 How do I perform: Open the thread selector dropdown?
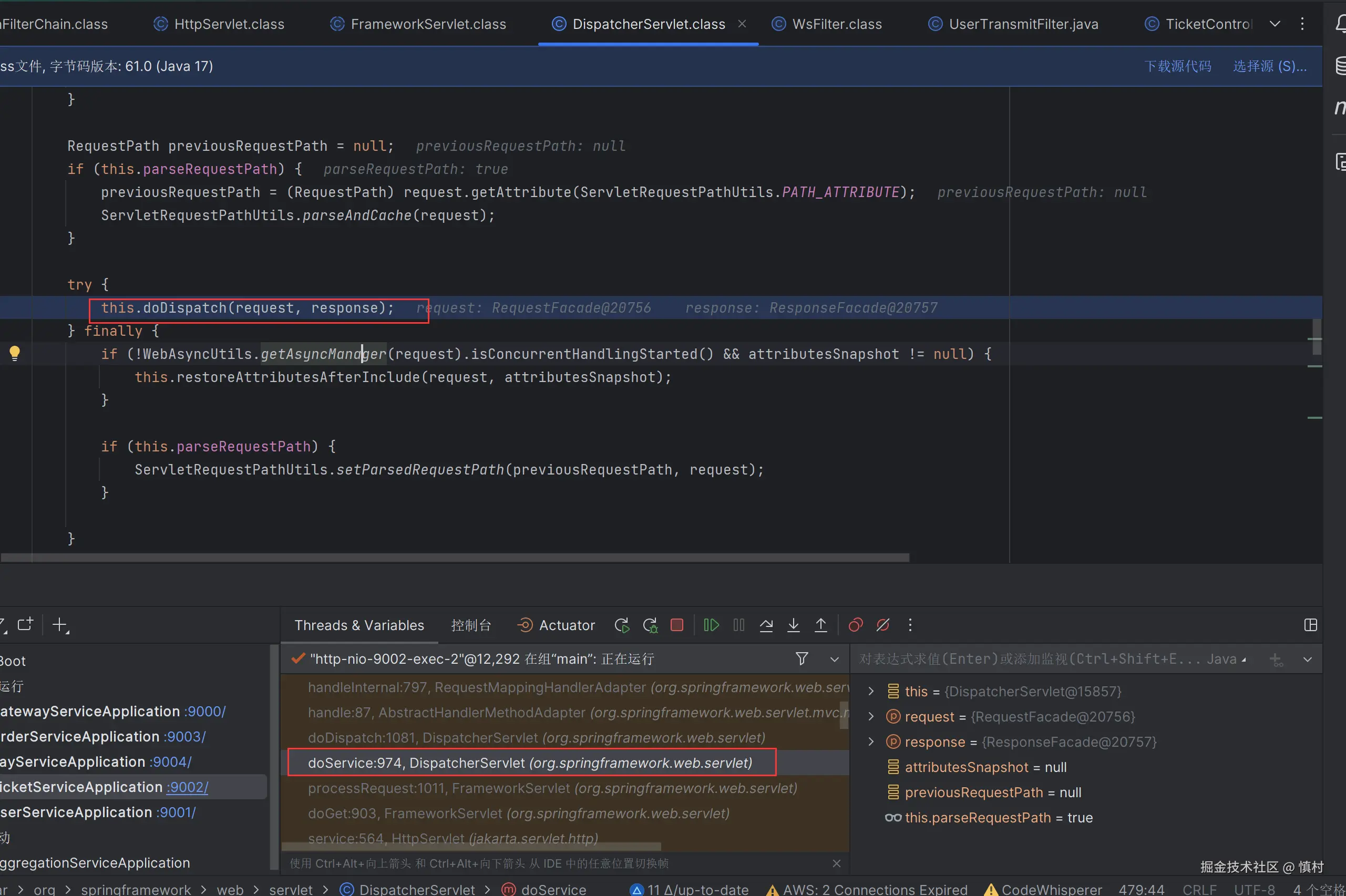click(834, 660)
